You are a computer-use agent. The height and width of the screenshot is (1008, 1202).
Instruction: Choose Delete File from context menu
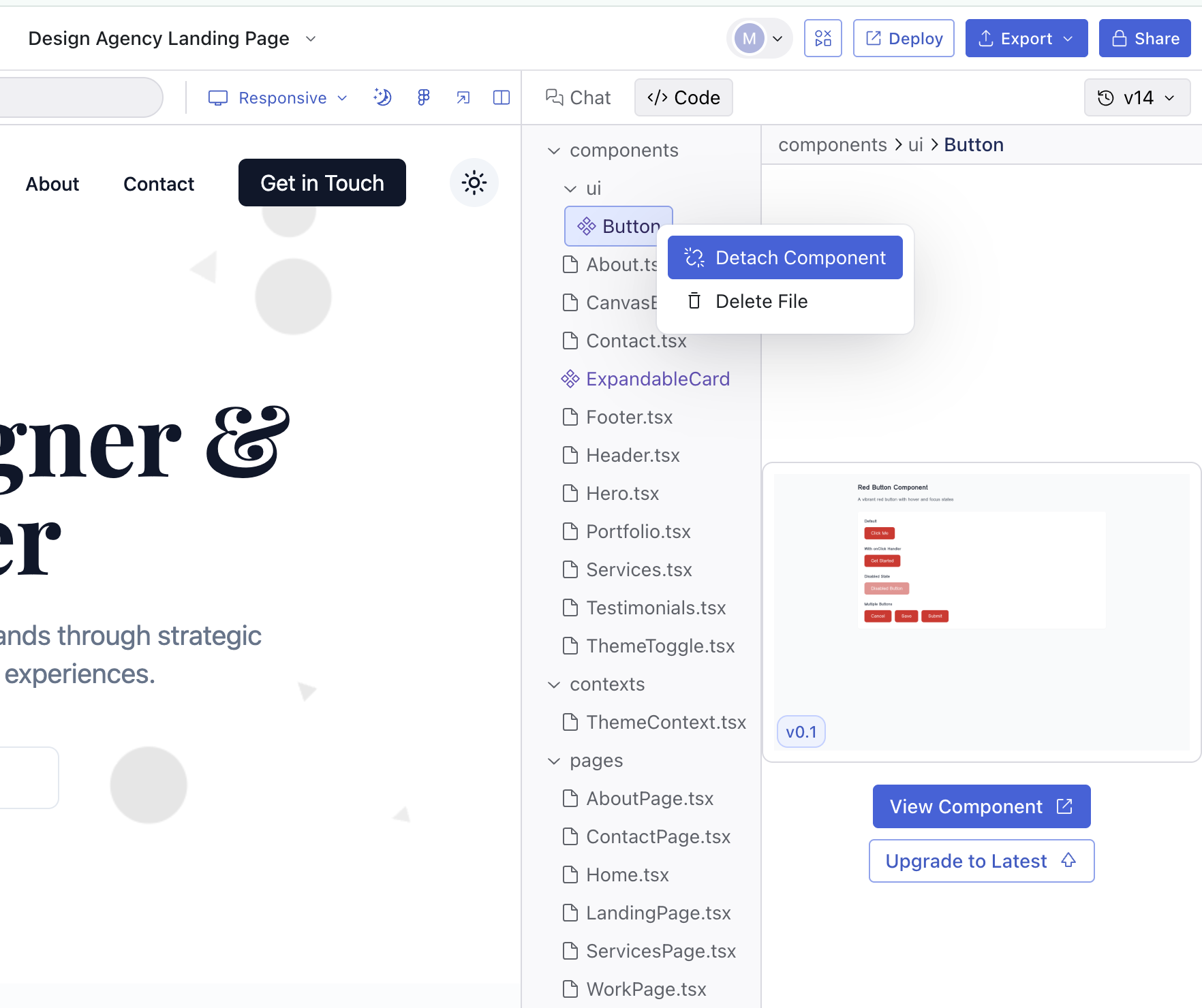pos(761,301)
